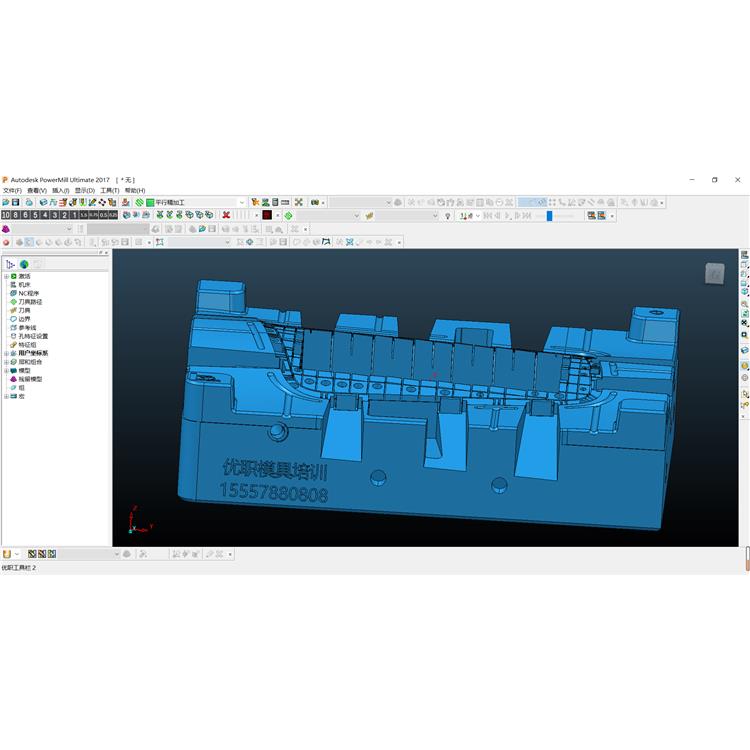Click the 0.5 numbered toolbar button

pyautogui.click(x=103, y=215)
